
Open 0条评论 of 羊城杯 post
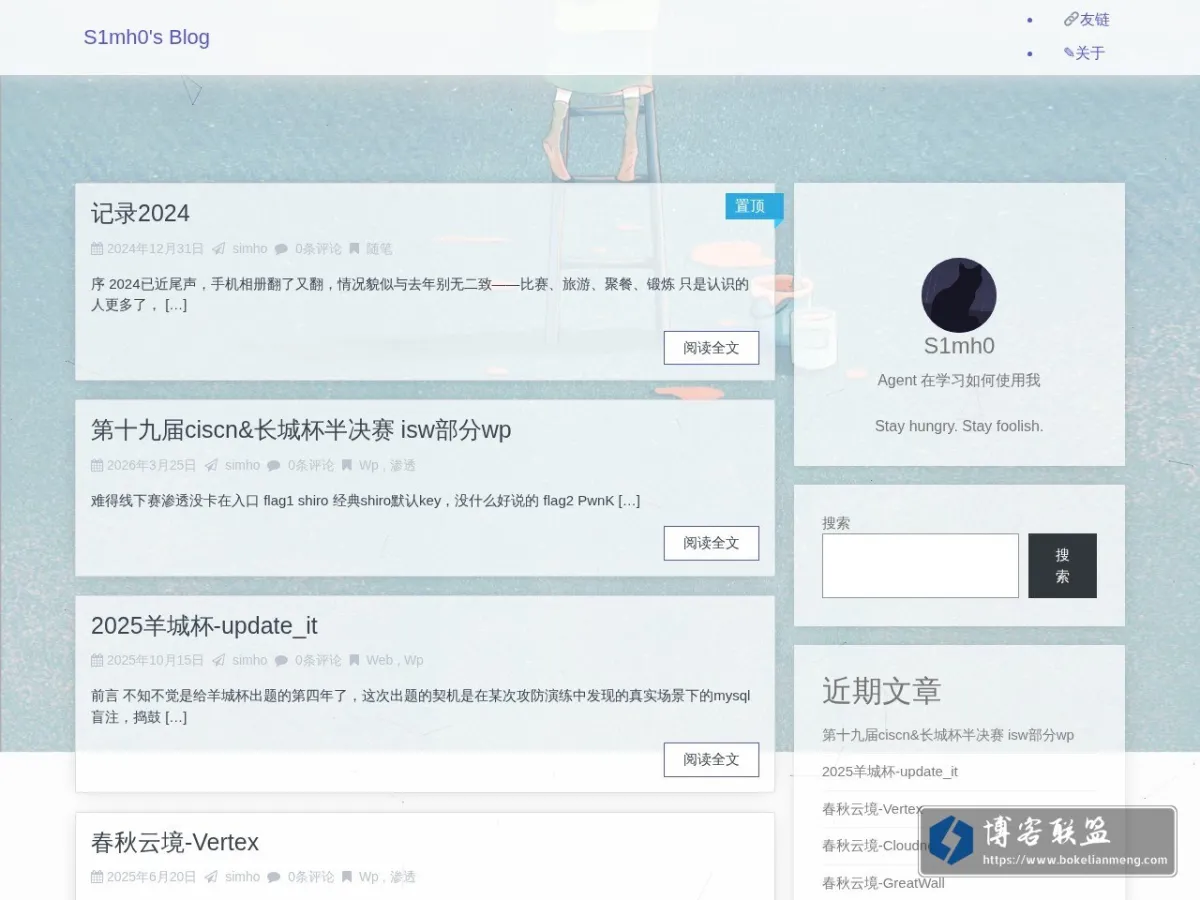318,660
